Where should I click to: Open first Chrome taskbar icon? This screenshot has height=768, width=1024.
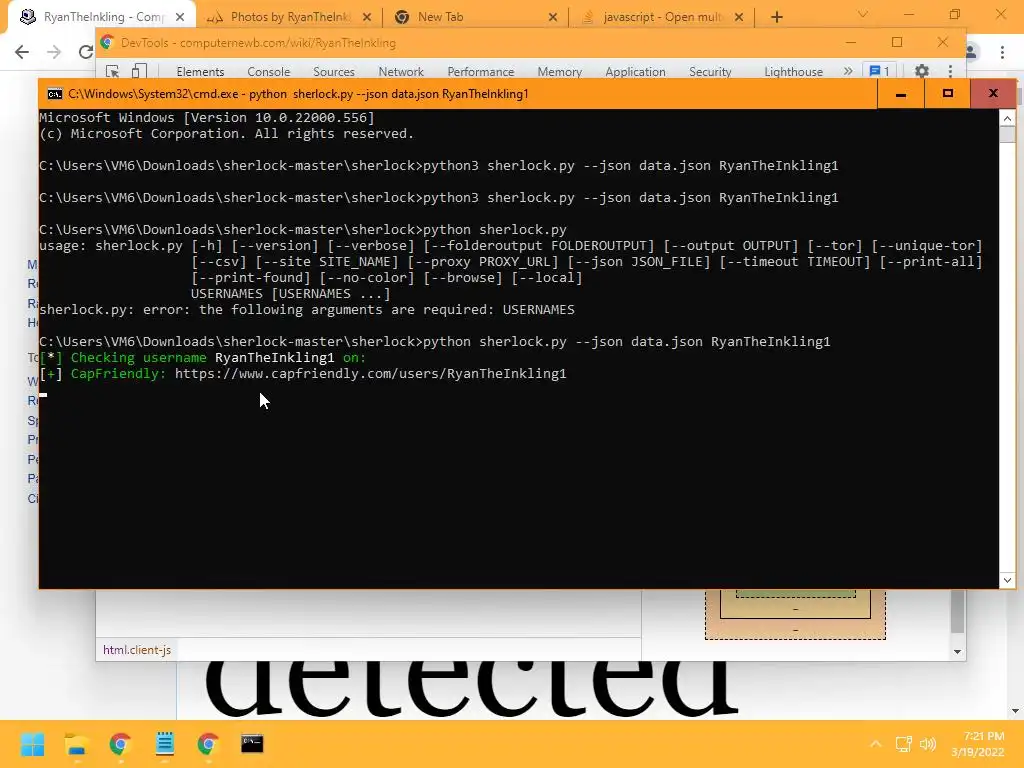tap(120, 744)
